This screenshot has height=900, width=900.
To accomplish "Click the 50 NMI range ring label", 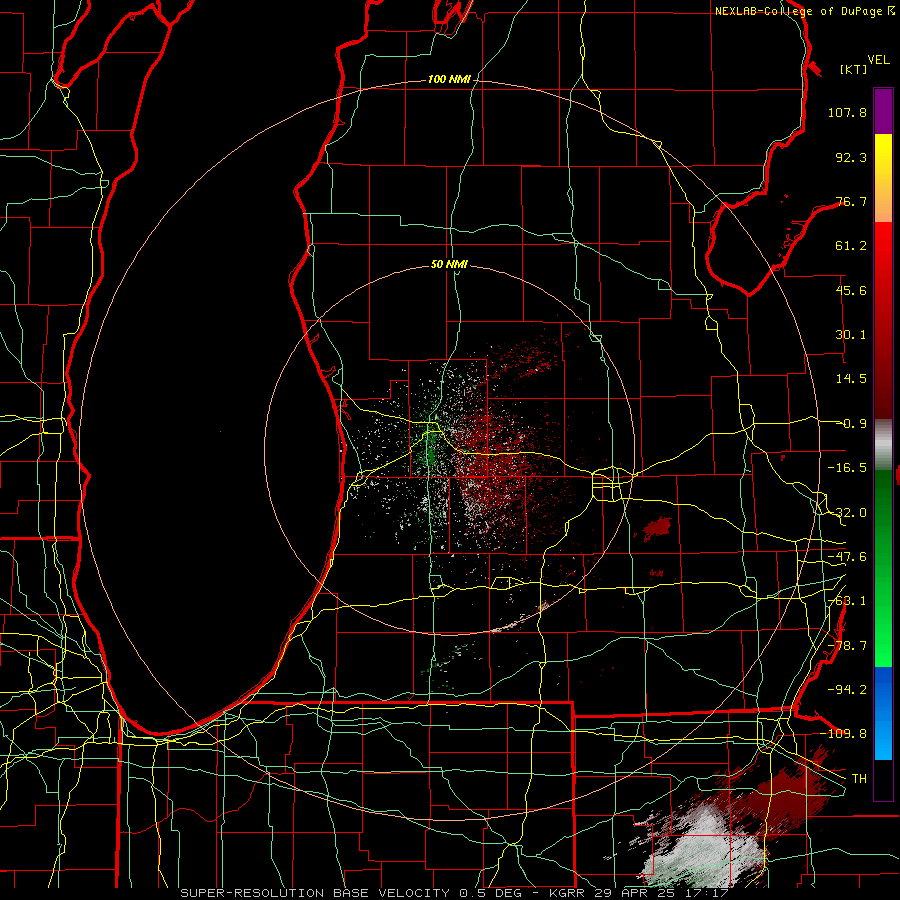I will point(449,265).
